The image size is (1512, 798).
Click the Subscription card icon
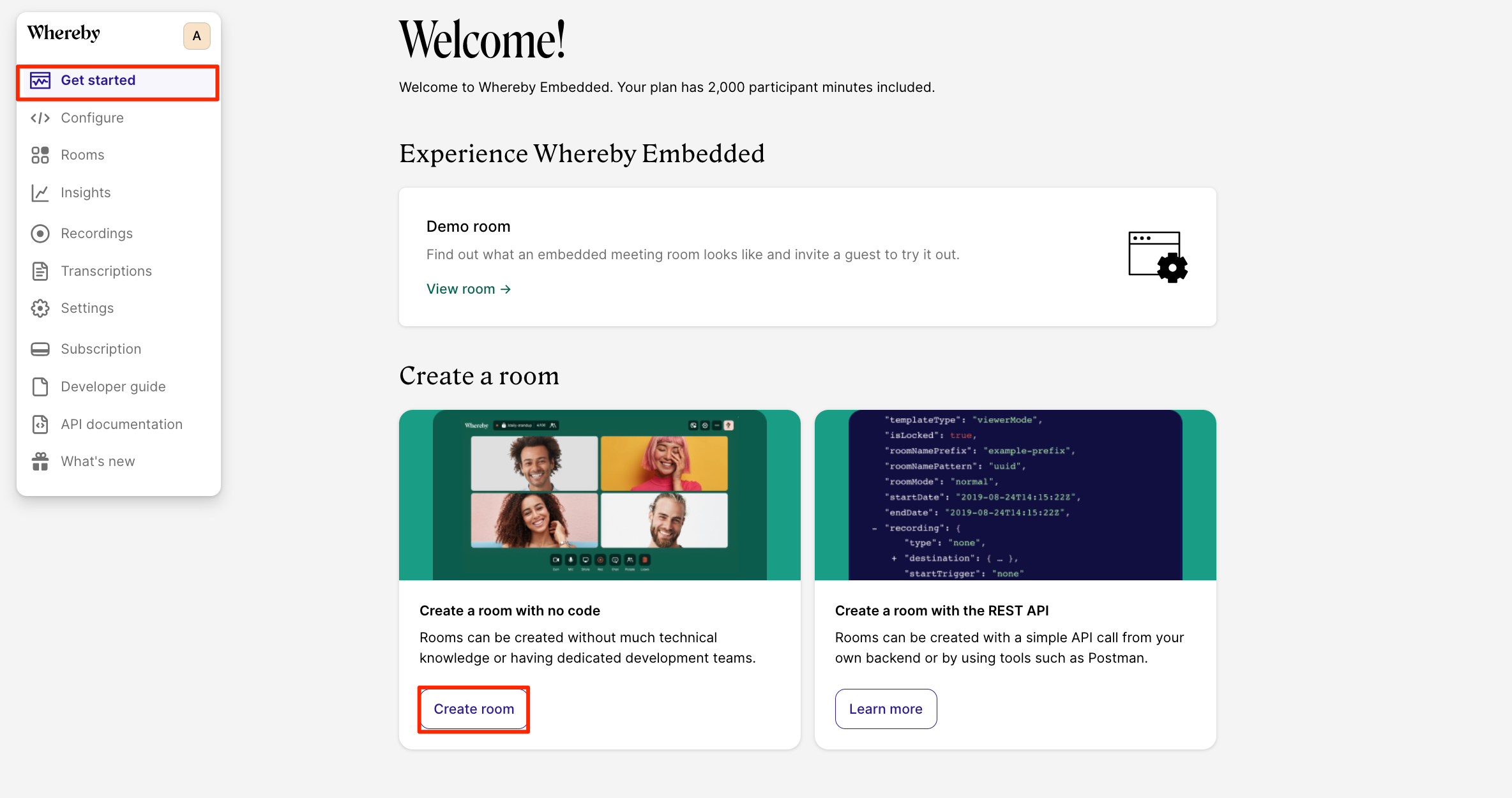click(x=40, y=349)
